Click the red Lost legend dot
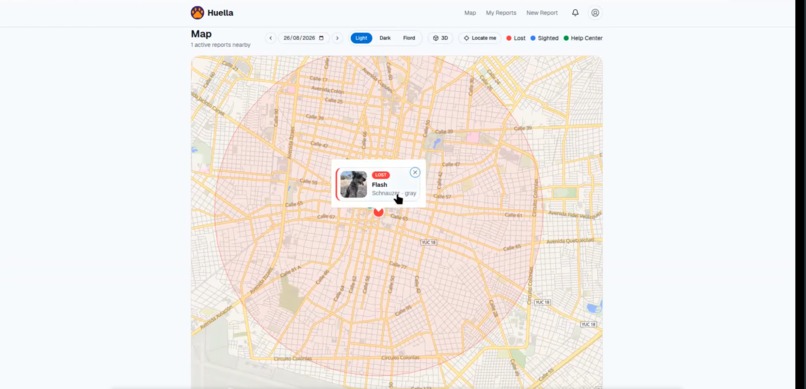The width and height of the screenshot is (806, 389). 509,38
